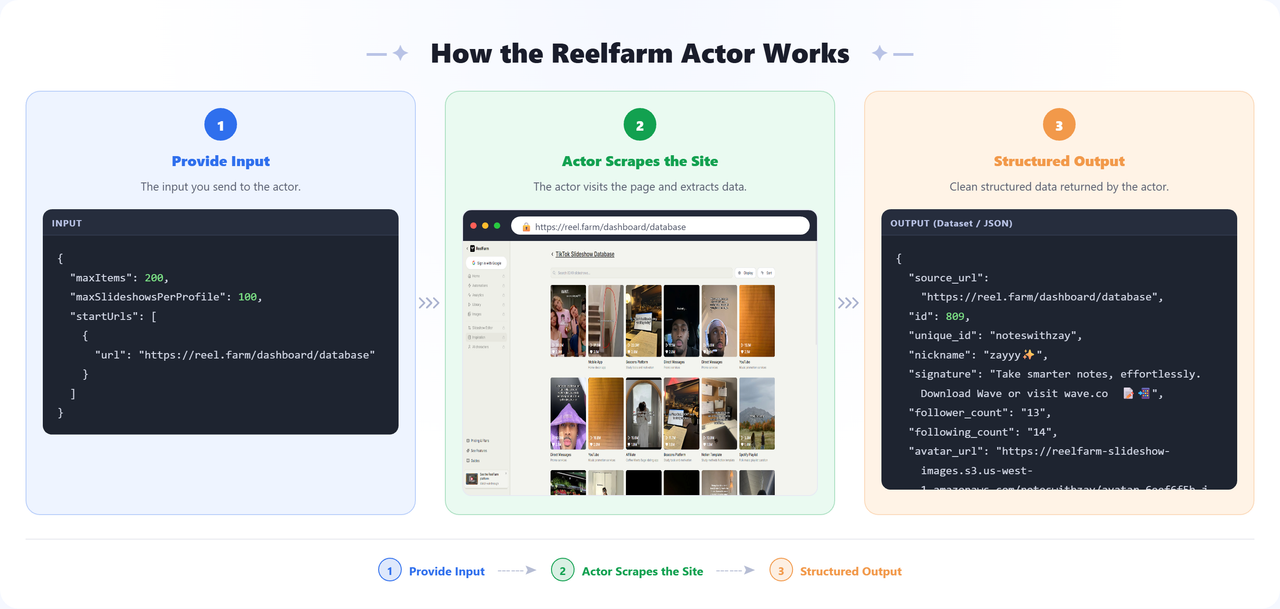Click the "startUrls" line in the input
Image resolution: width=1280 pixels, height=609 pixels.
click(x=113, y=316)
